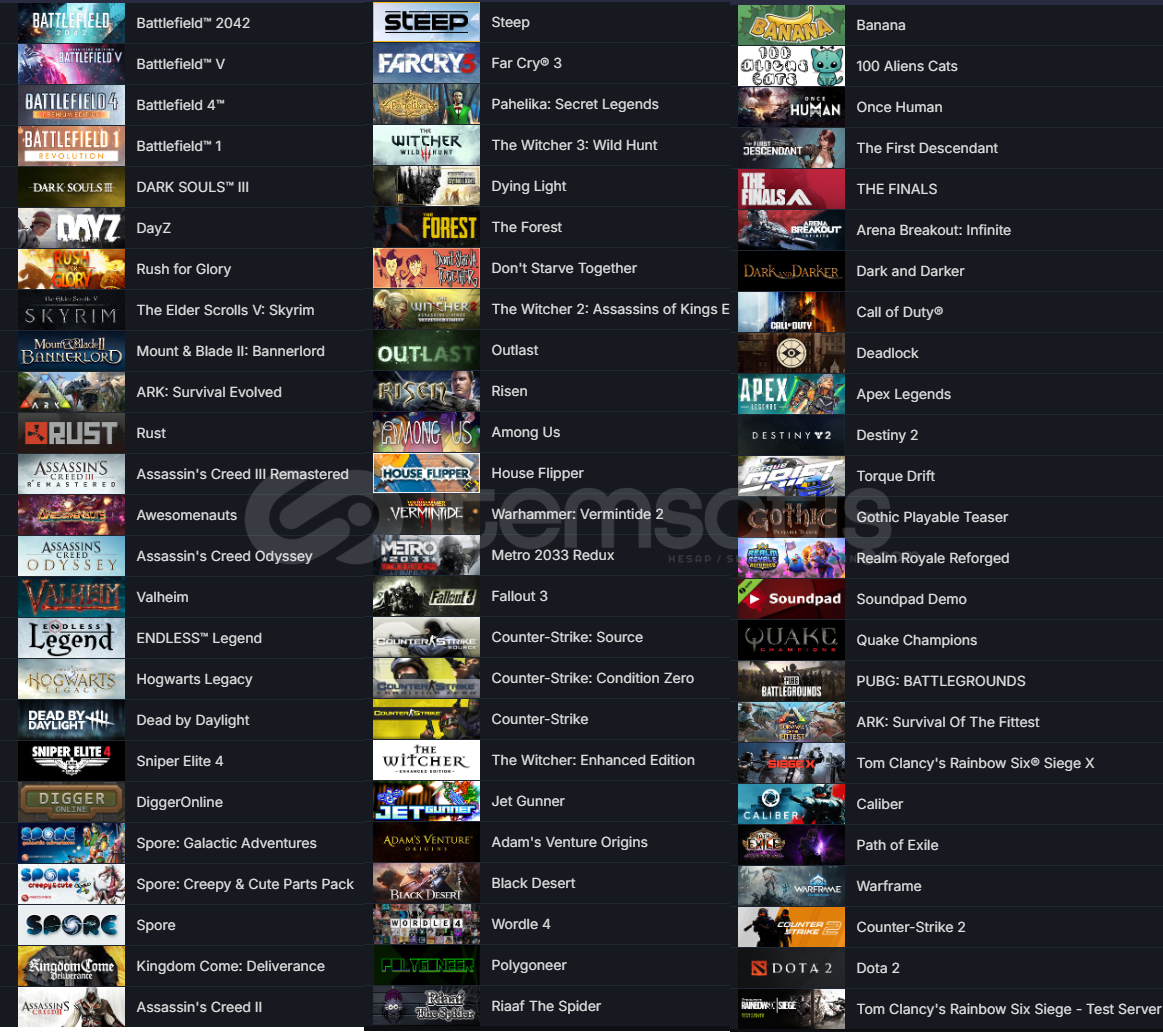Click Mount & Blade II: Bannerlord title
1163x1035 pixels.
pyautogui.click(x=231, y=351)
